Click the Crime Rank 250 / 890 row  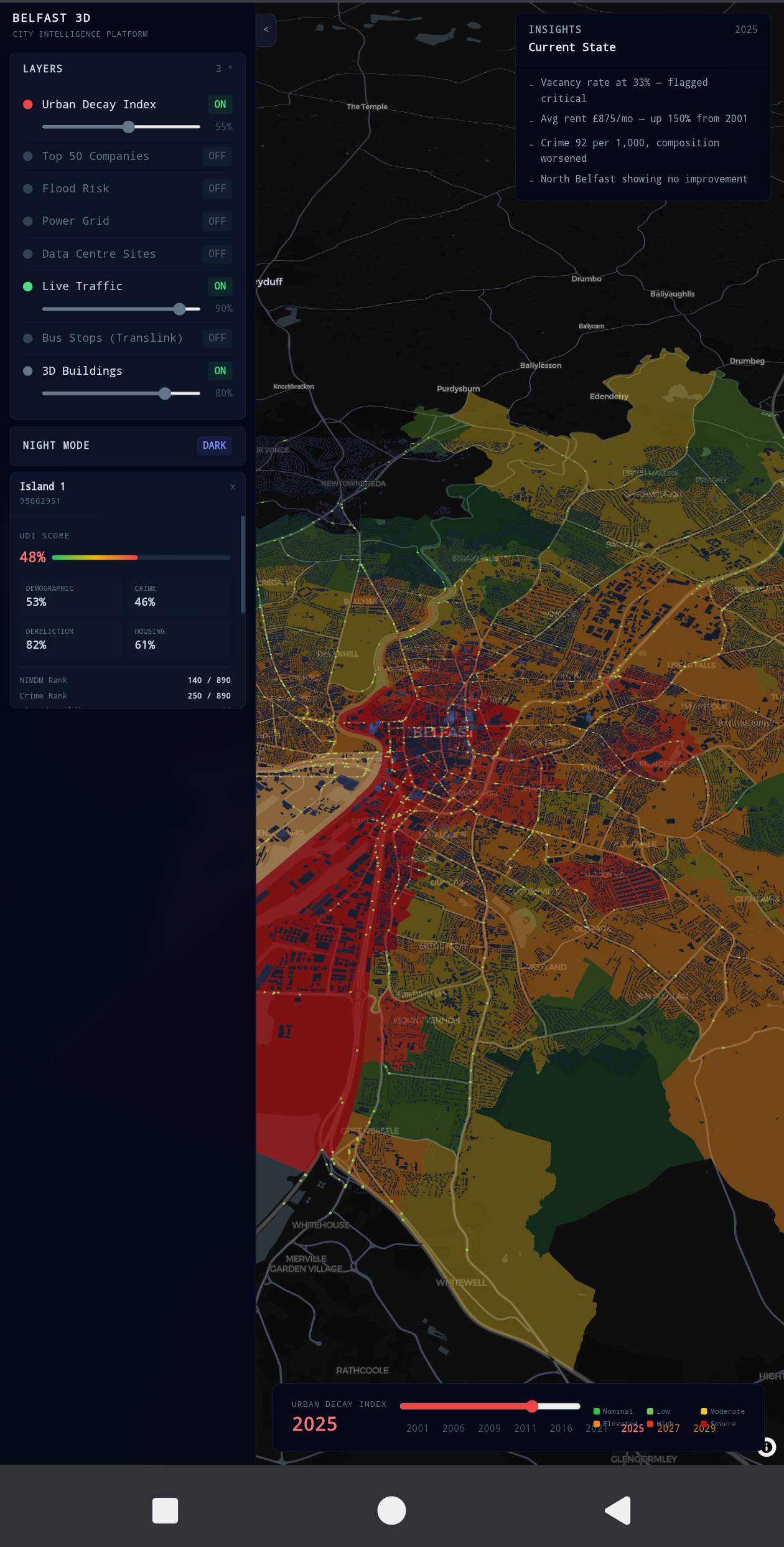pos(125,696)
